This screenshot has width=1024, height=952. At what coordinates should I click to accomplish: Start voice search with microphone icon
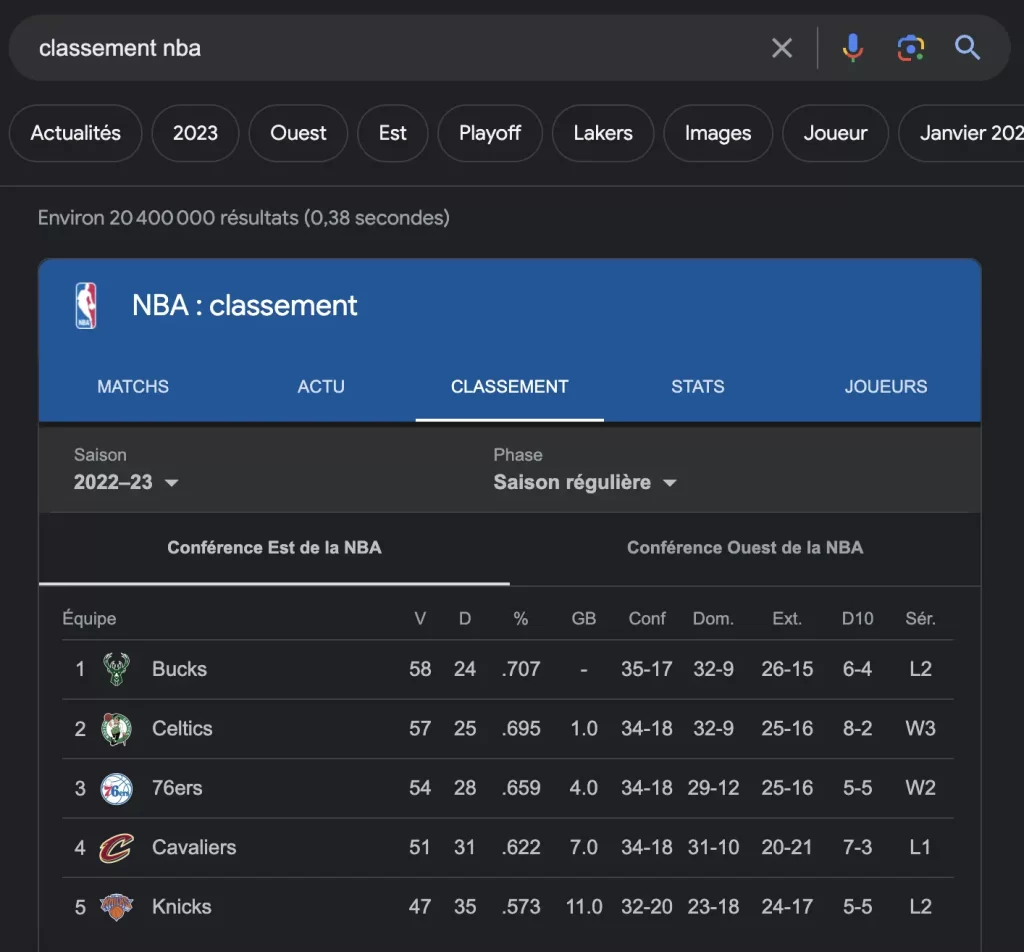(852, 48)
